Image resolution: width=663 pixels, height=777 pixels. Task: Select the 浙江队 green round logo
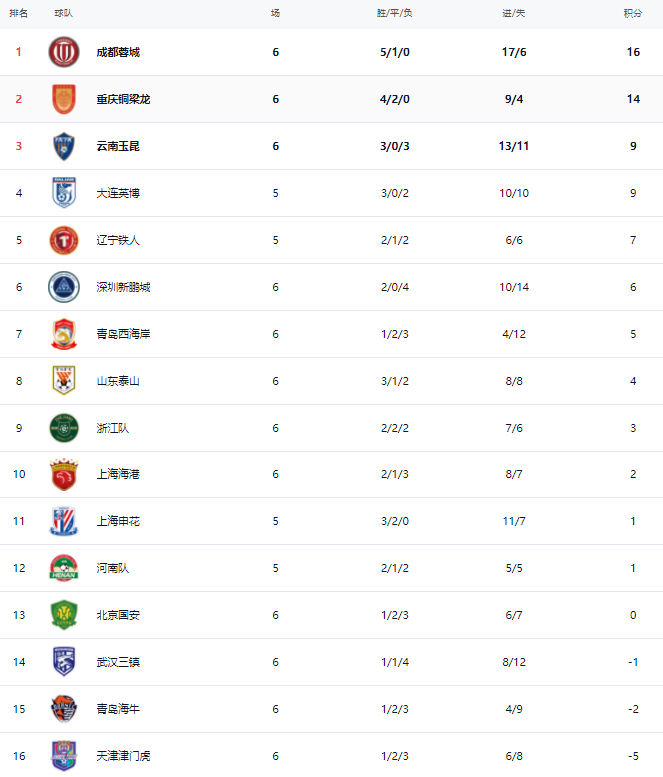click(64, 428)
